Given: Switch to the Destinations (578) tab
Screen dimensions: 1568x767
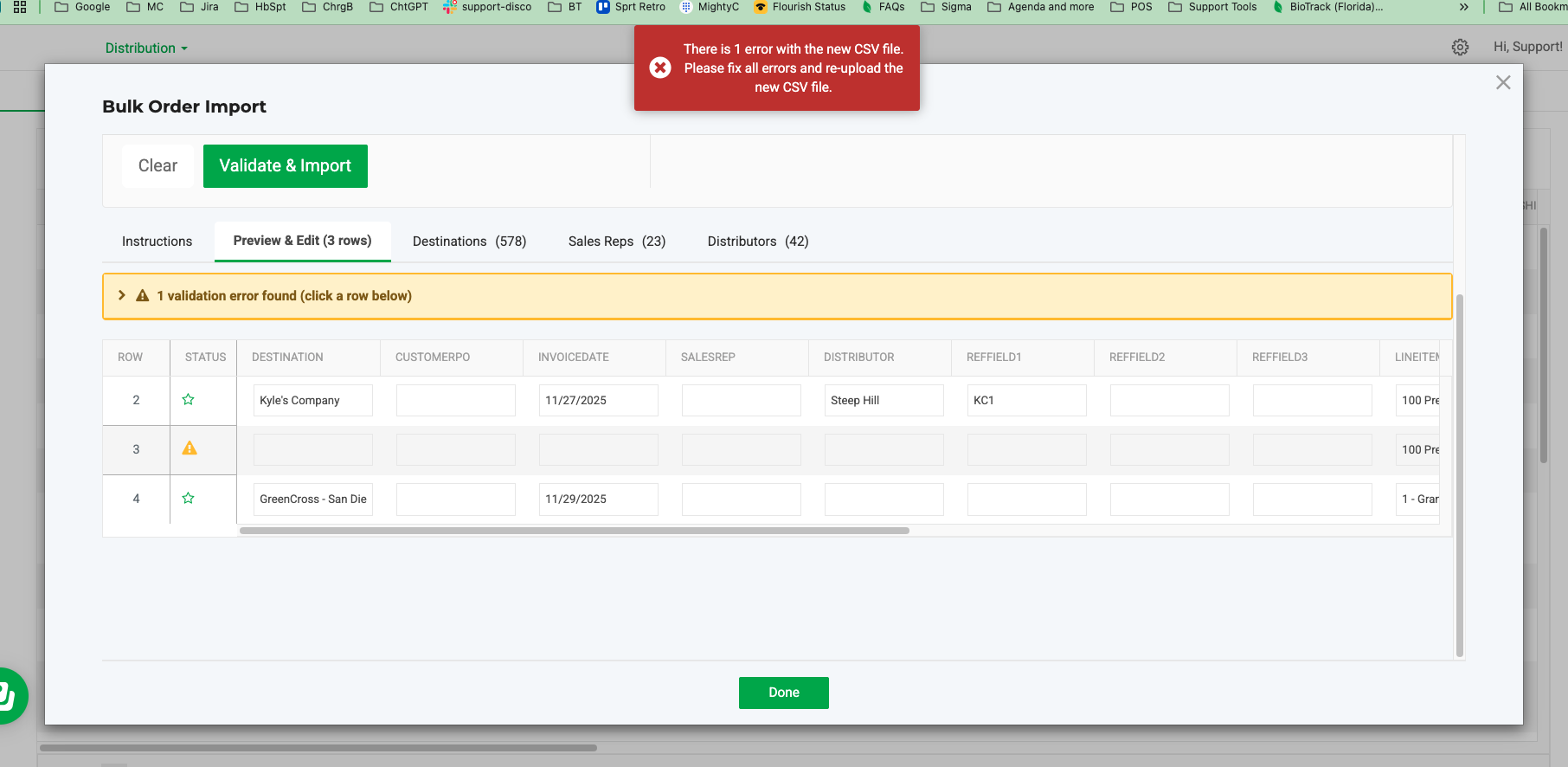Looking at the screenshot, I should (470, 242).
